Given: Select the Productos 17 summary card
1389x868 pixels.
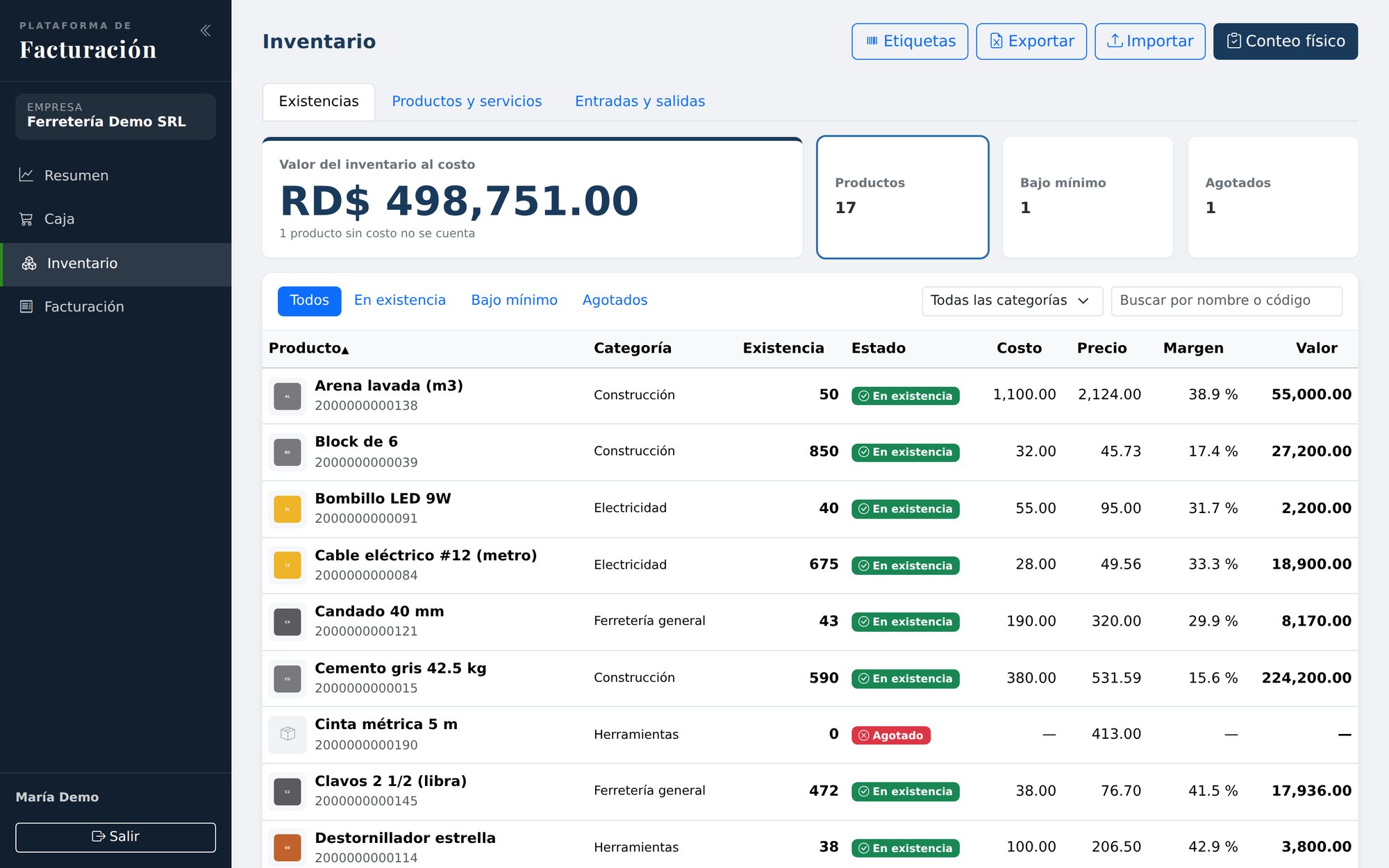Looking at the screenshot, I should [902, 197].
